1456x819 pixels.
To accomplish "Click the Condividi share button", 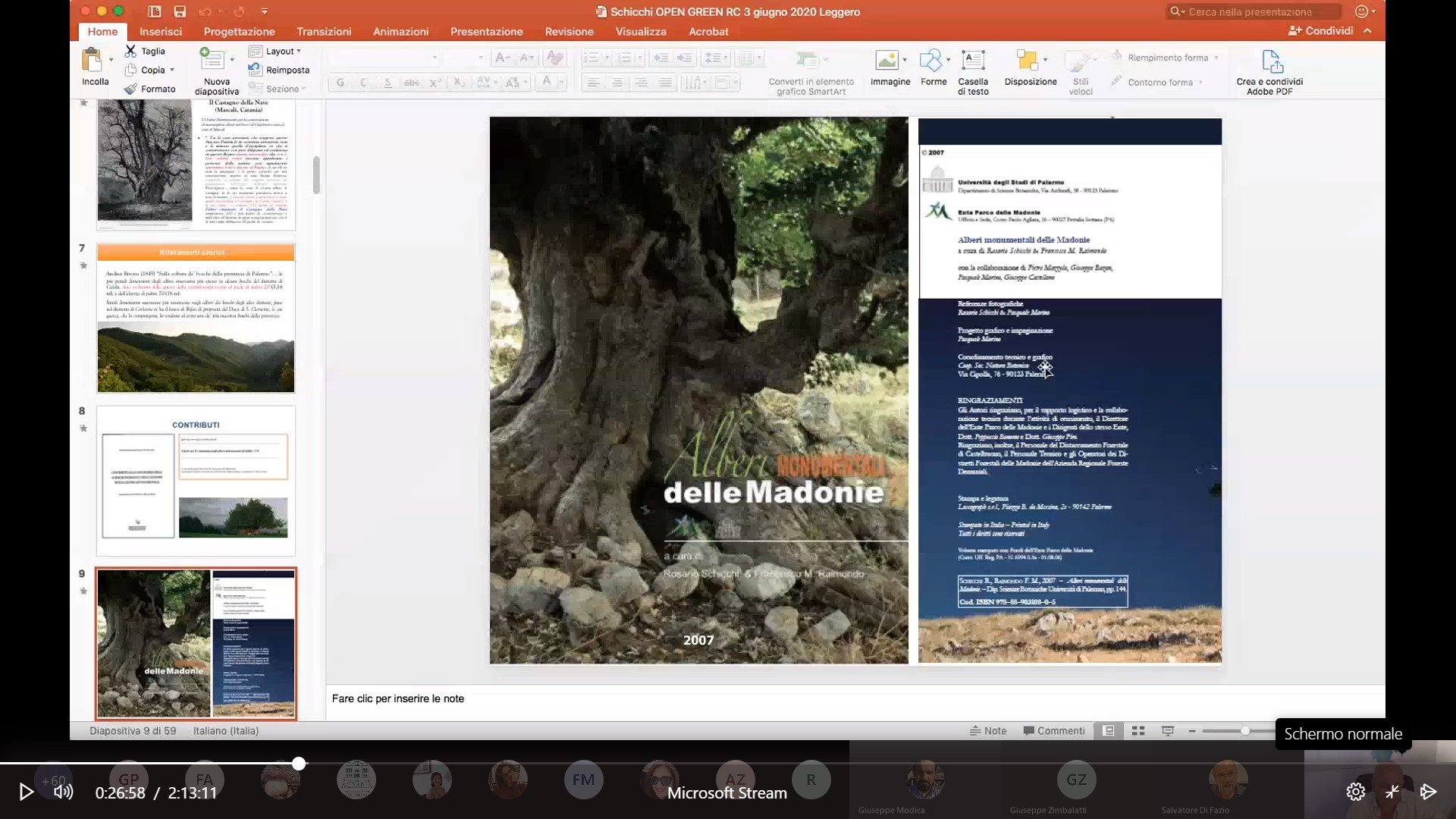I will click(1321, 30).
